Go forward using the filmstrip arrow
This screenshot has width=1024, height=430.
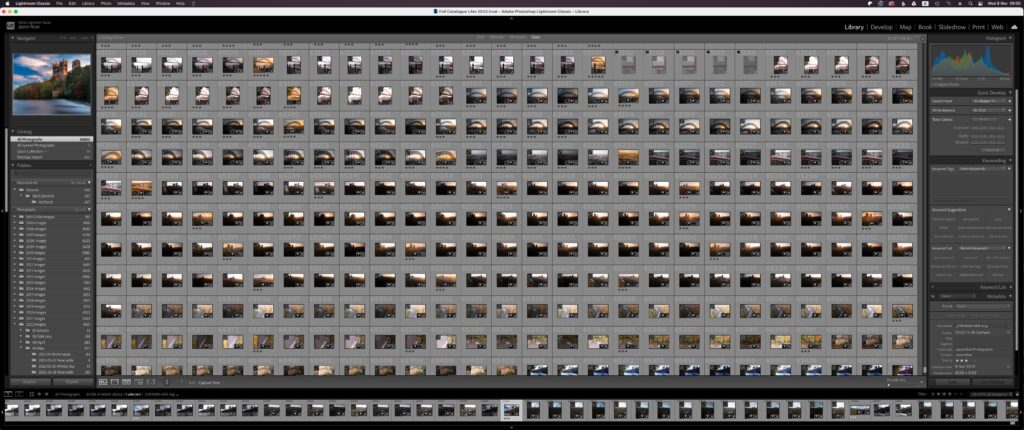click(45, 394)
